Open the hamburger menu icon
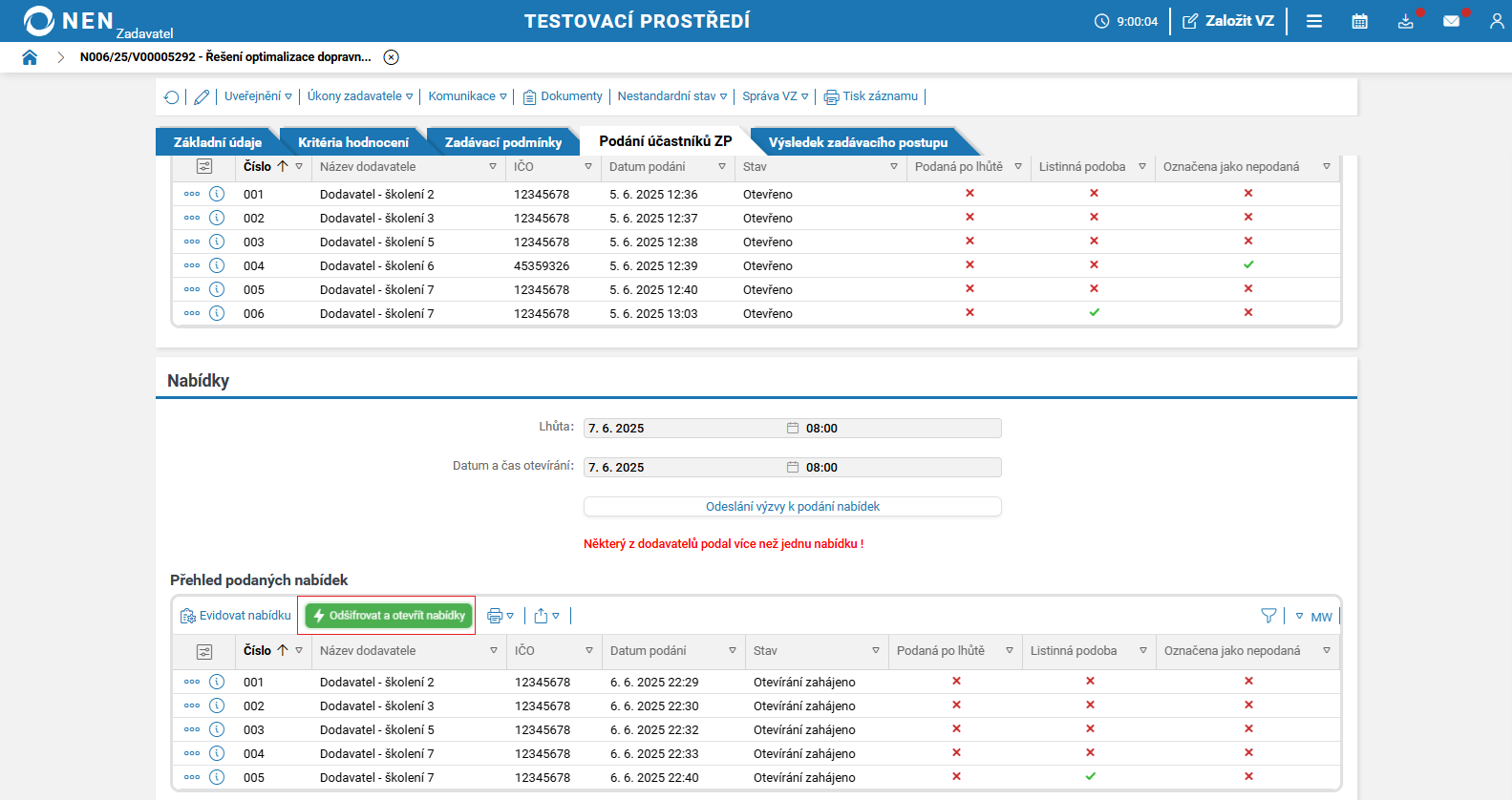Image resolution: width=1512 pixels, height=800 pixels. [1314, 21]
